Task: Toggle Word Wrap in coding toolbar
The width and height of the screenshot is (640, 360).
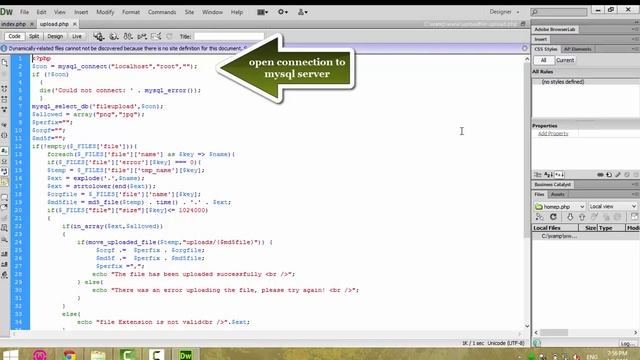Action: 4,172
